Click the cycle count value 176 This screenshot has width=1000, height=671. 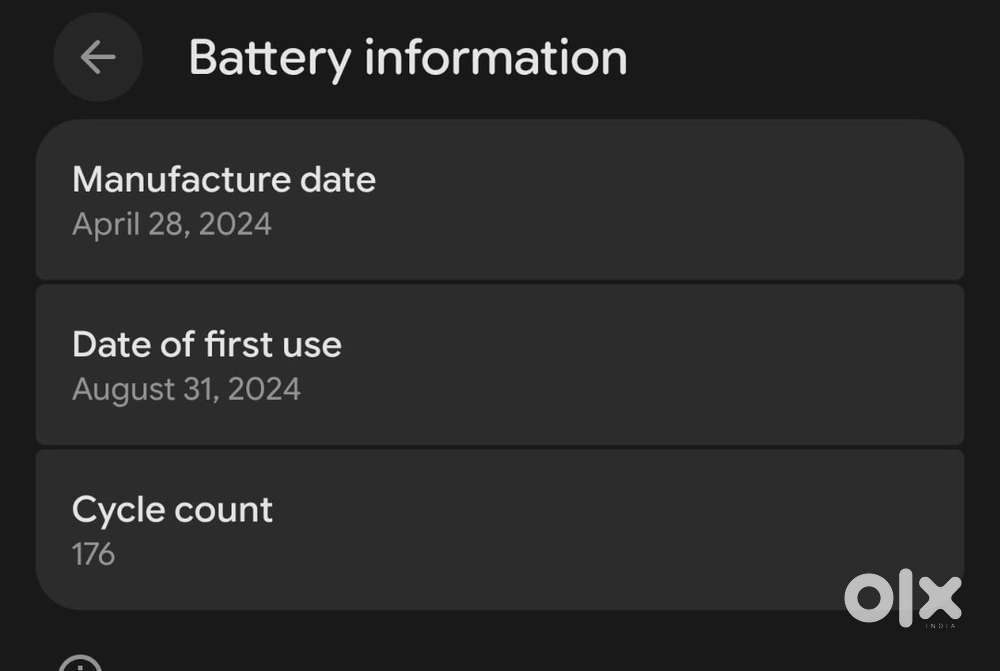[93, 553]
